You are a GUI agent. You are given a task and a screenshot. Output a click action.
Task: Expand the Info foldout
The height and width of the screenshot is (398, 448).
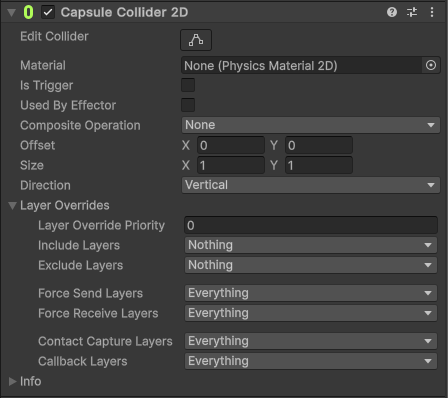coord(12,381)
